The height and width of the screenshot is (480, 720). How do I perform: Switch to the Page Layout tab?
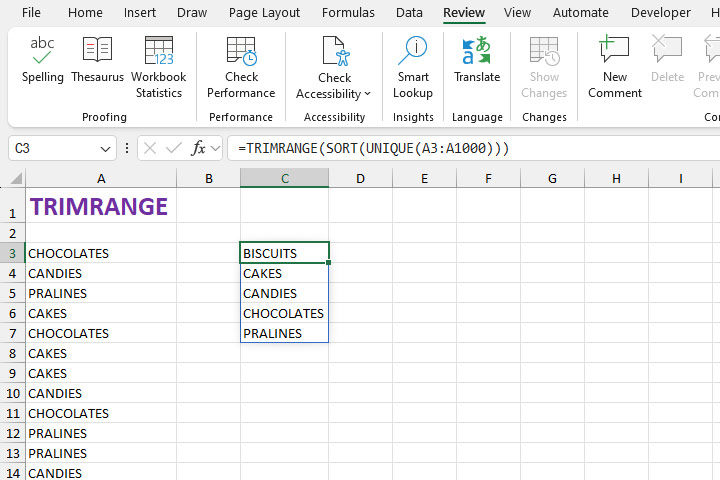264,13
